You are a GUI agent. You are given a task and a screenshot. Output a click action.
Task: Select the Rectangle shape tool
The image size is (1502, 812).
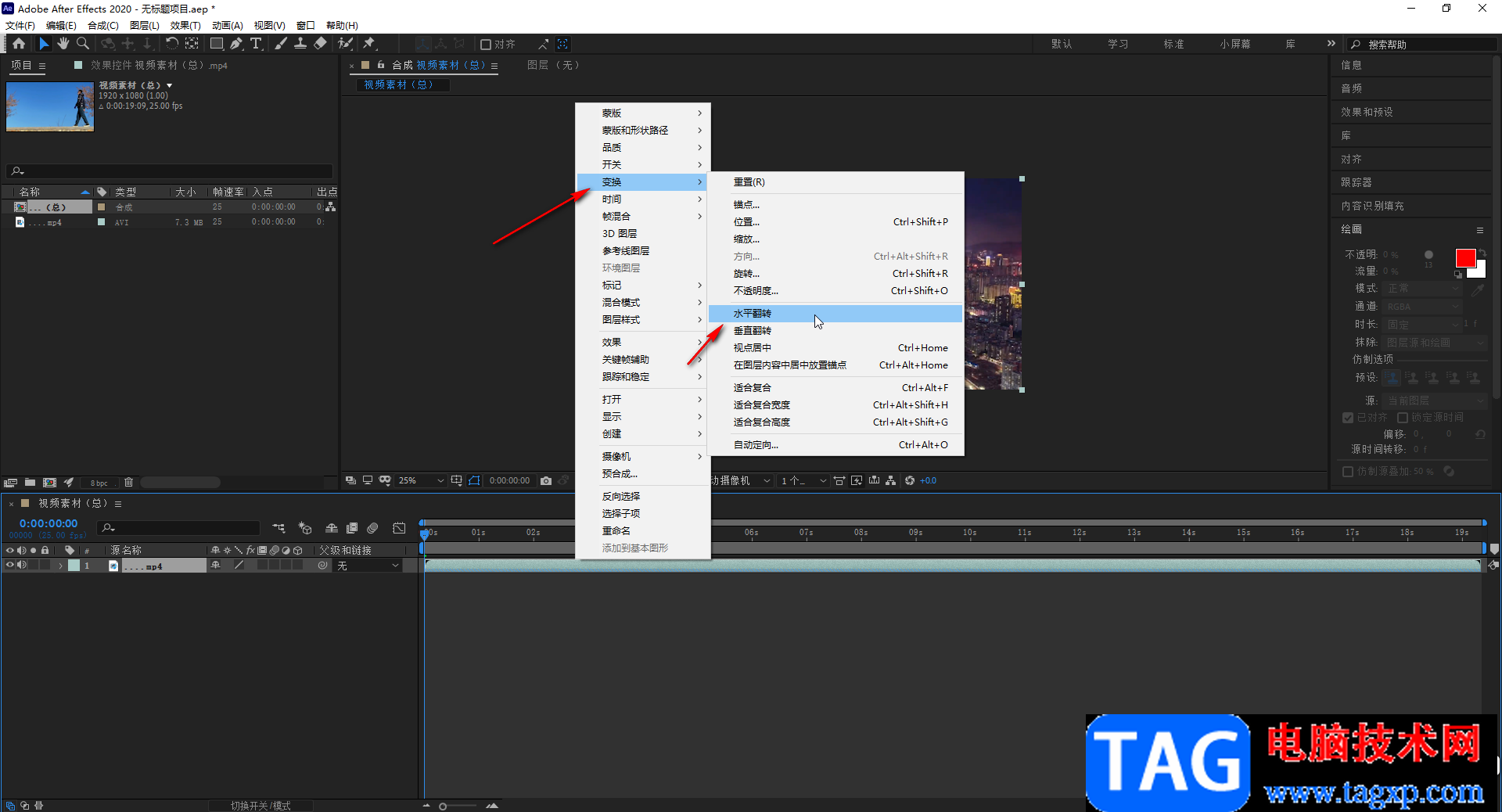click(217, 44)
